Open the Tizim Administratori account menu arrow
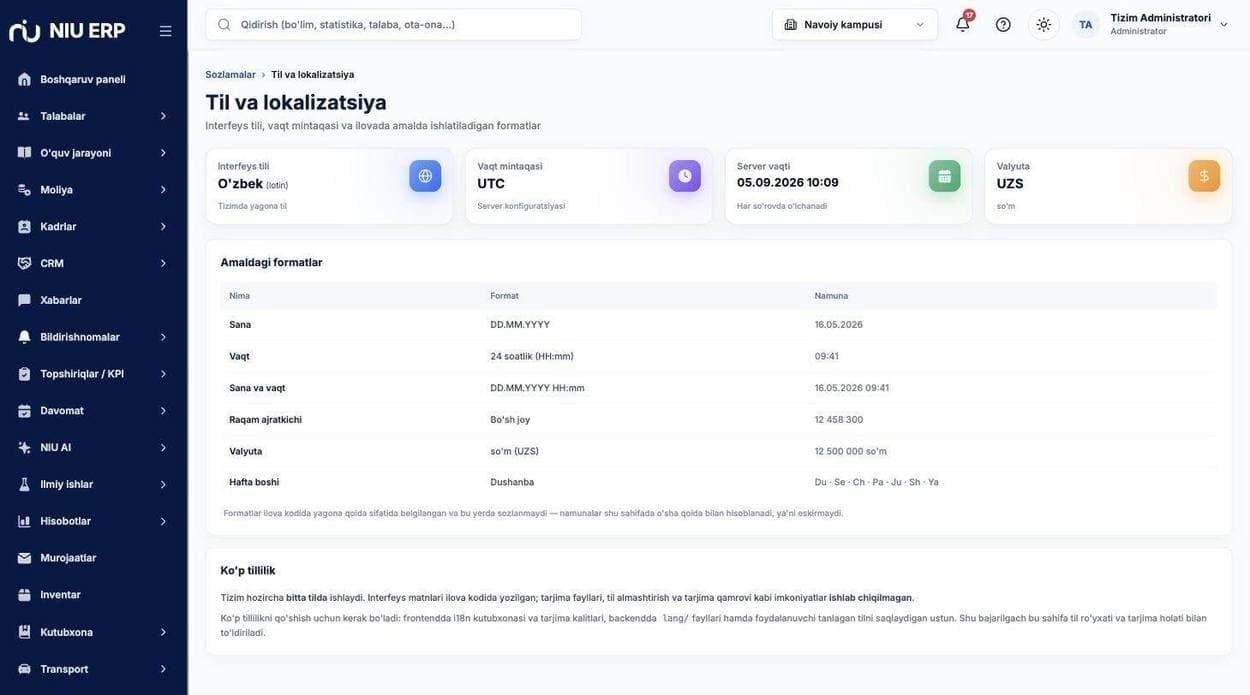The image size is (1250, 695). point(1224,24)
